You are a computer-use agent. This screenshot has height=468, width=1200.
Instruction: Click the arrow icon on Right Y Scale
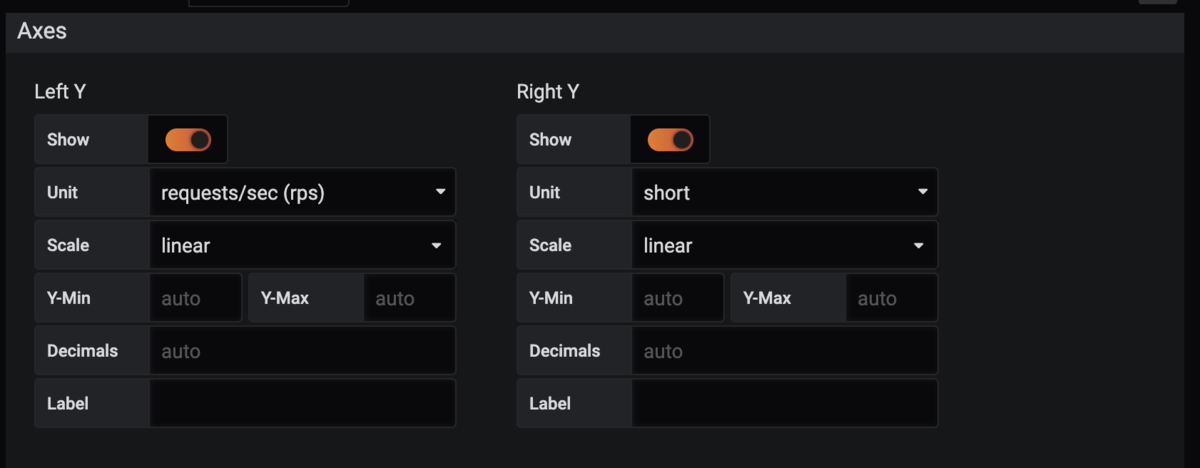point(918,245)
